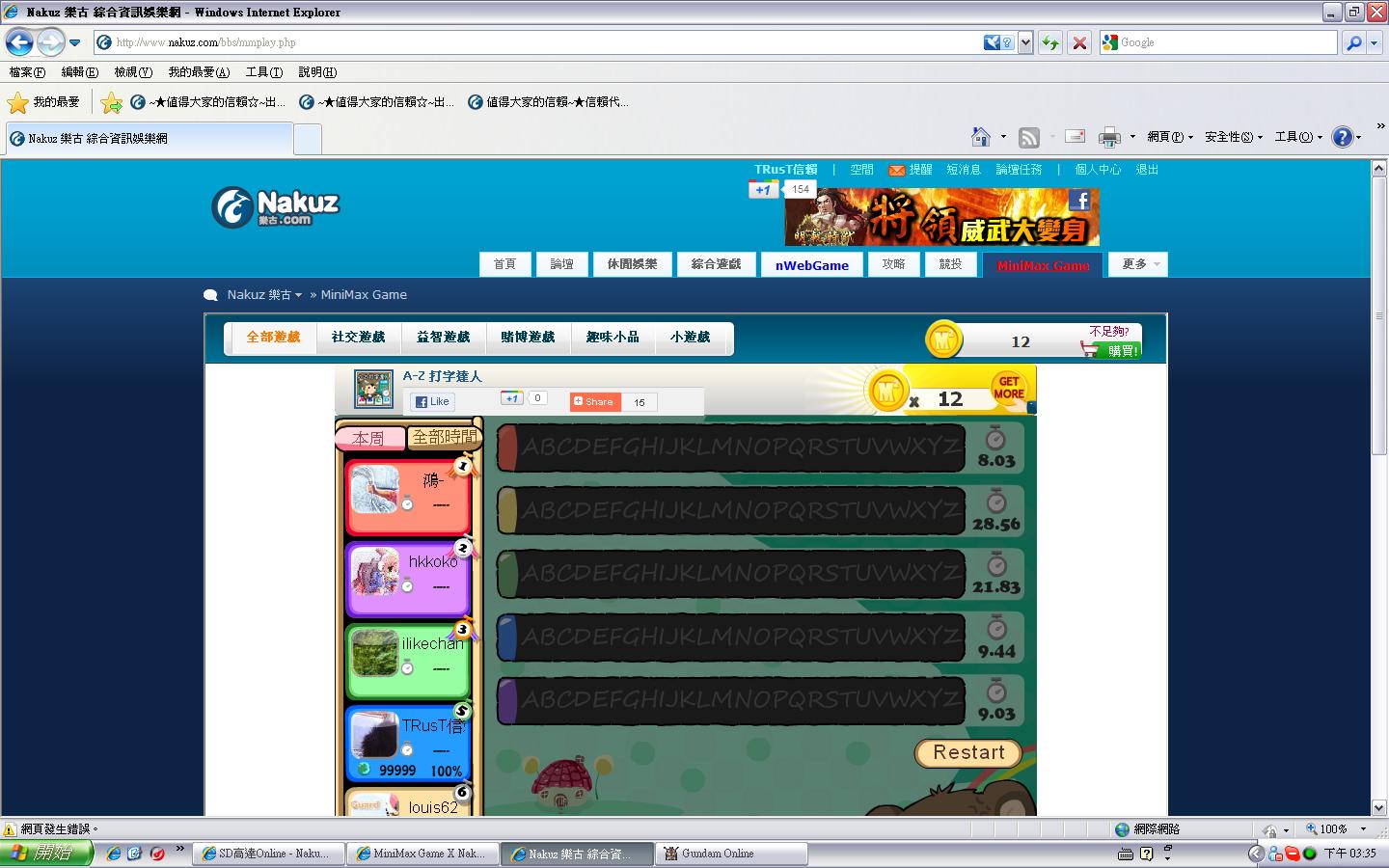Select the 賭博遊戲 category tab
The image size is (1389, 868).
tap(529, 338)
